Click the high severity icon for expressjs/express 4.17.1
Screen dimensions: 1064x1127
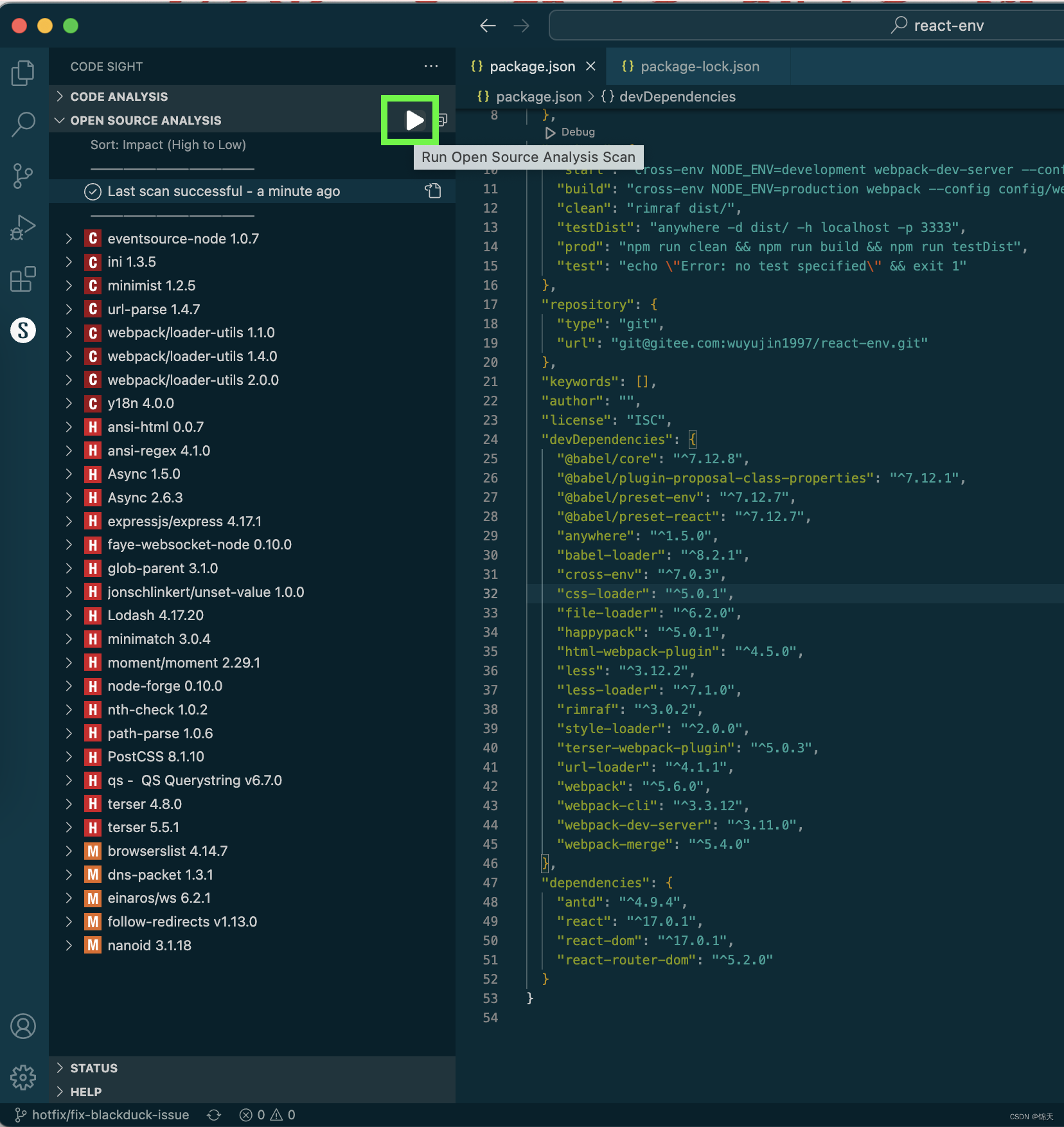(x=93, y=521)
